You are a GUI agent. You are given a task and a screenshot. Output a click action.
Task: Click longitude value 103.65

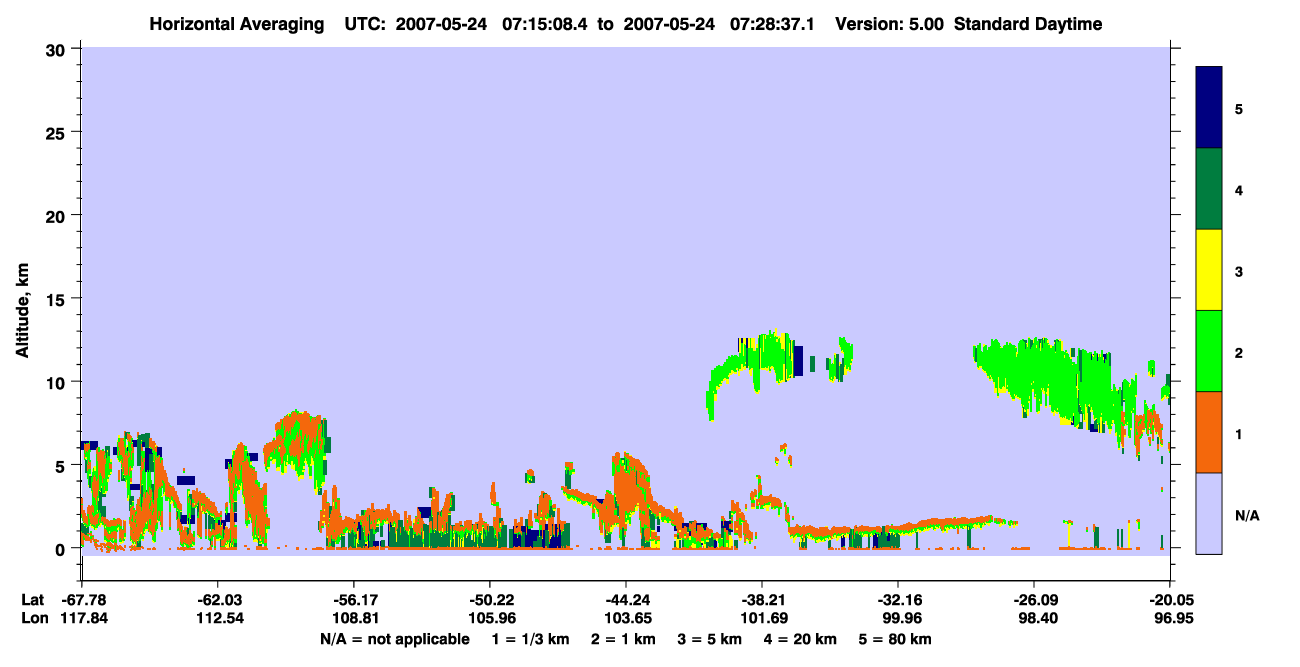(626, 618)
